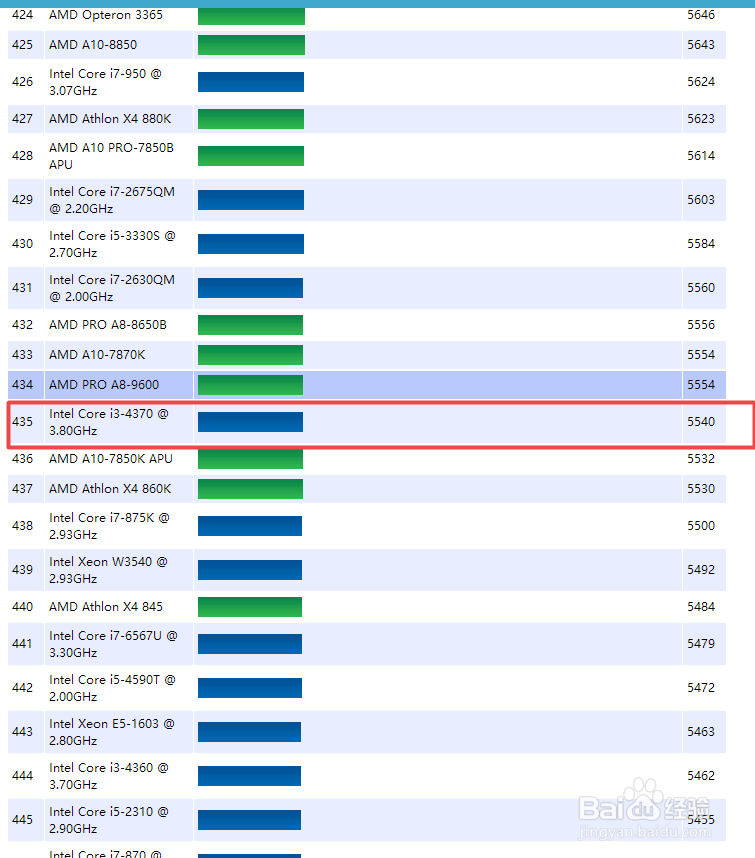This screenshot has width=755, height=858.
Task: Click Intel Core i7-950 @ 3.07GHz
Action: click(105, 82)
